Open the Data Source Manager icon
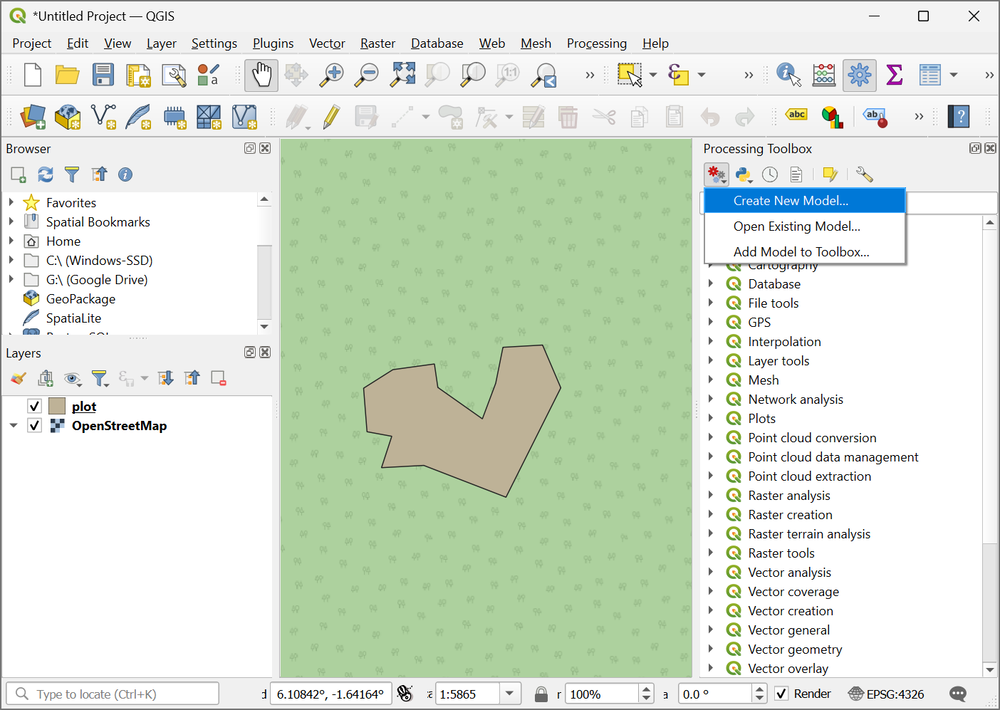 (33, 117)
